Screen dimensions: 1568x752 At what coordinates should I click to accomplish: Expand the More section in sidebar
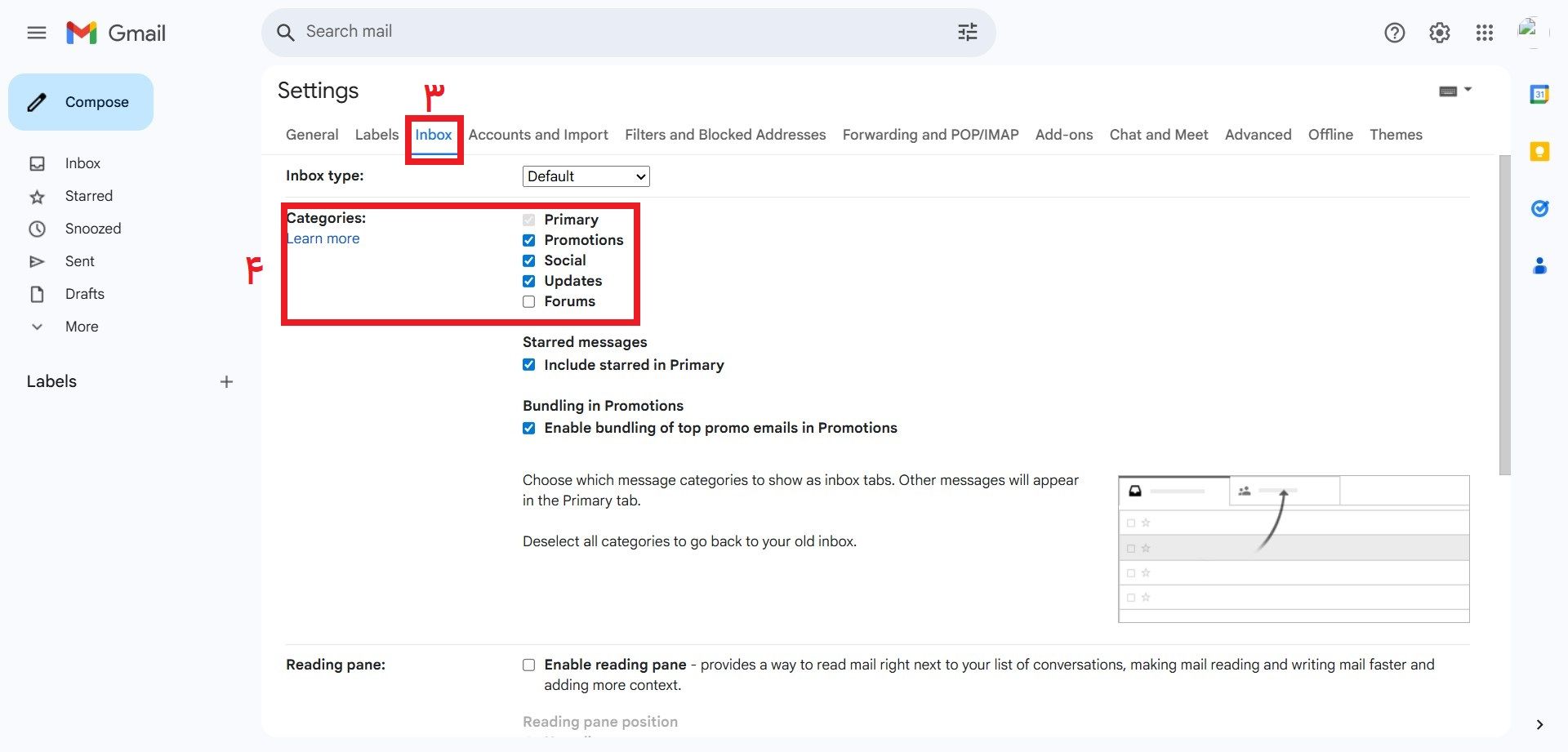tap(81, 327)
